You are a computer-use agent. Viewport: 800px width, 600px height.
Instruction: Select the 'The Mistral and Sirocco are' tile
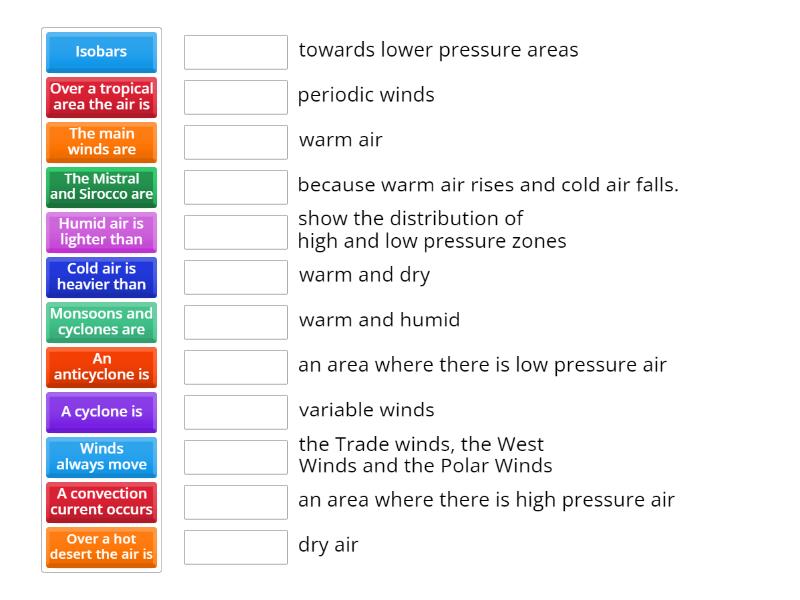pos(100,187)
